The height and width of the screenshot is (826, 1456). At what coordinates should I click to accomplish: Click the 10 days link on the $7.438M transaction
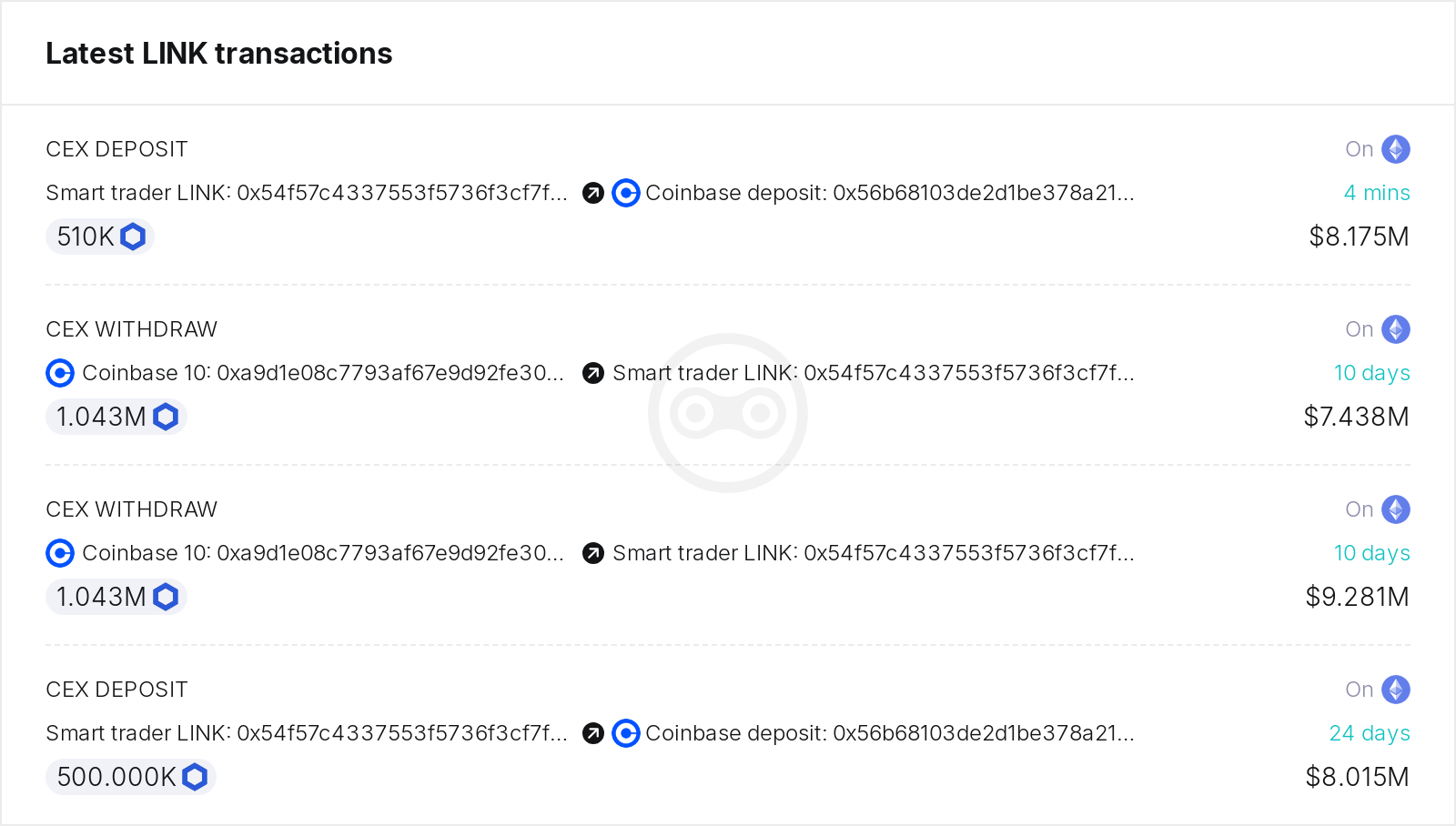click(1372, 373)
